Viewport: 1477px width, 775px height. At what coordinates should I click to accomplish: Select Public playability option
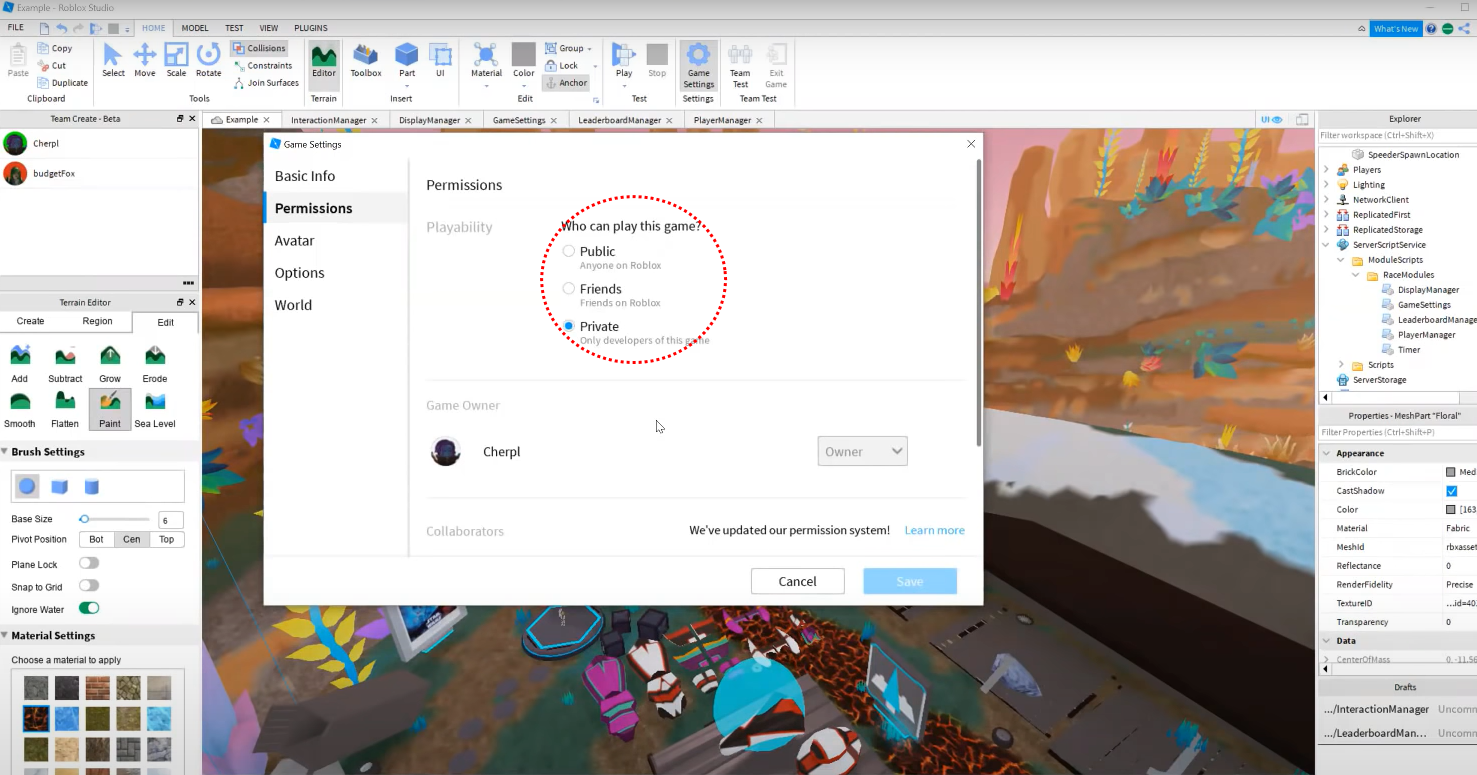[x=569, y=251]
